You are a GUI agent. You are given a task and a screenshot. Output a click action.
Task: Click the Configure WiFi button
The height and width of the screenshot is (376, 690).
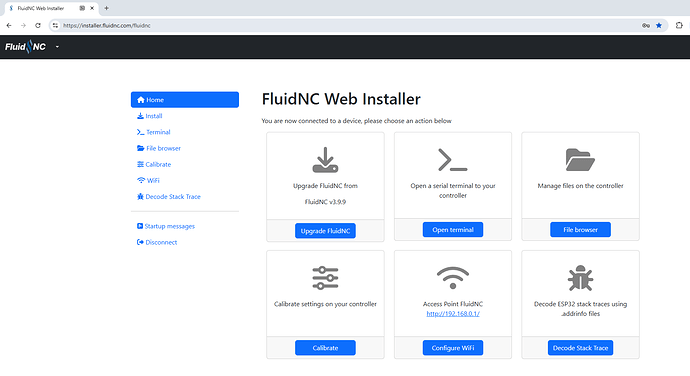tap(453, 348)
